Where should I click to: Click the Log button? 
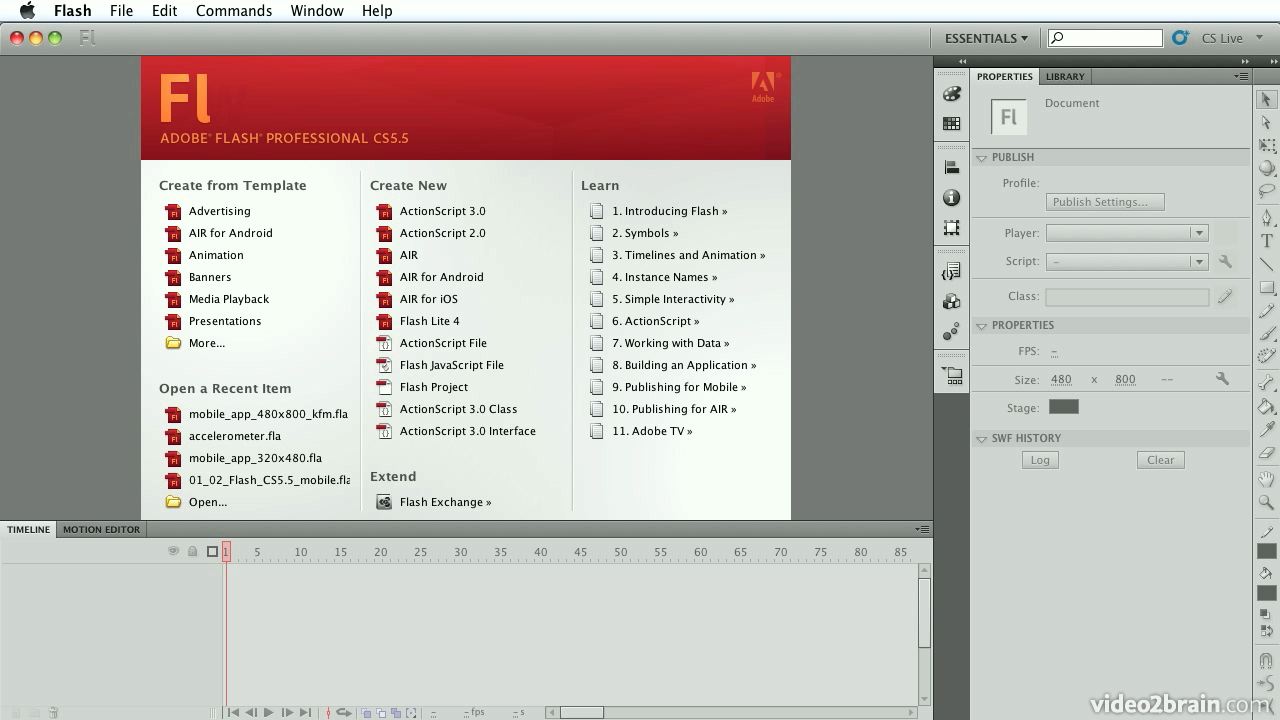(x=1040, y=460)
